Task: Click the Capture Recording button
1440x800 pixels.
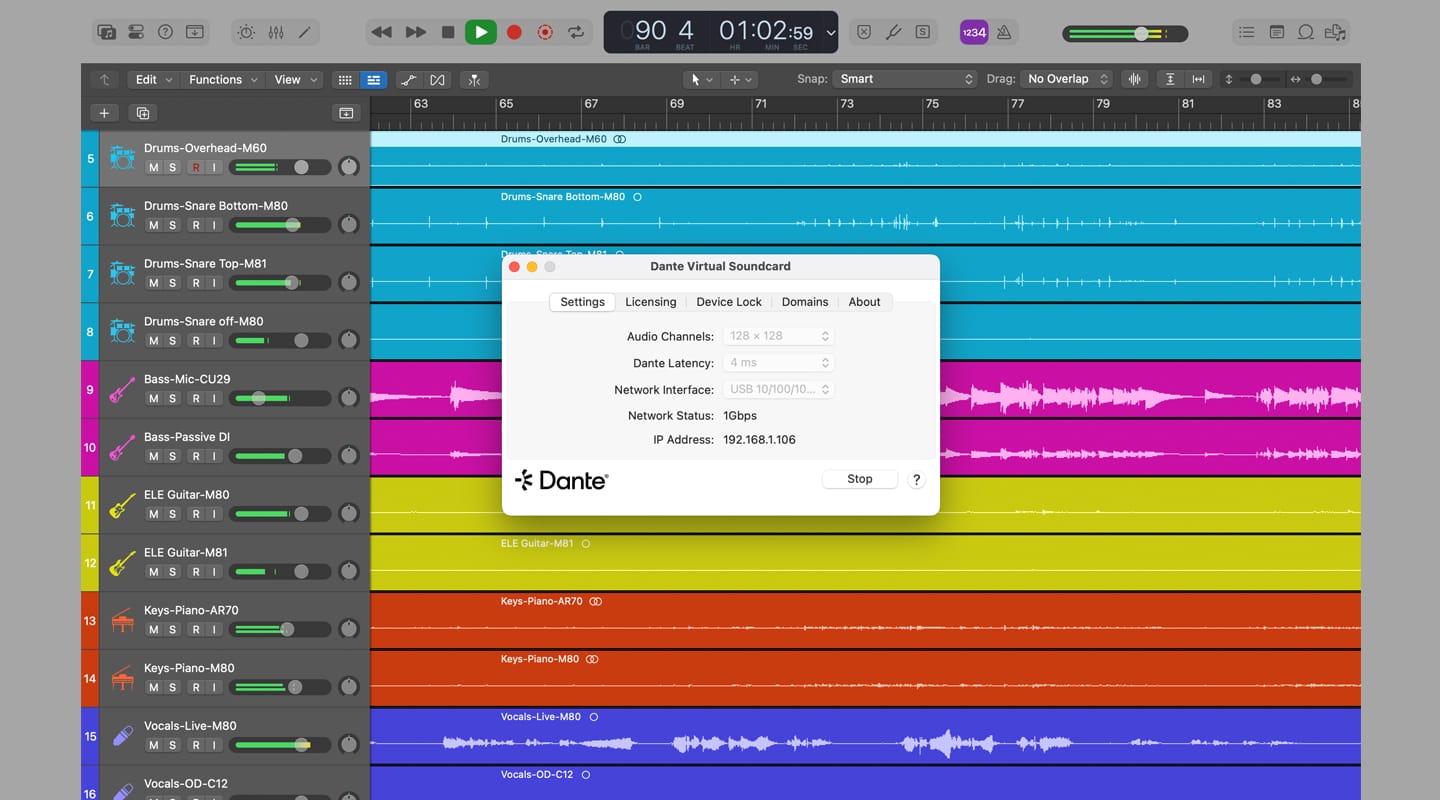Action: (545, 32)
